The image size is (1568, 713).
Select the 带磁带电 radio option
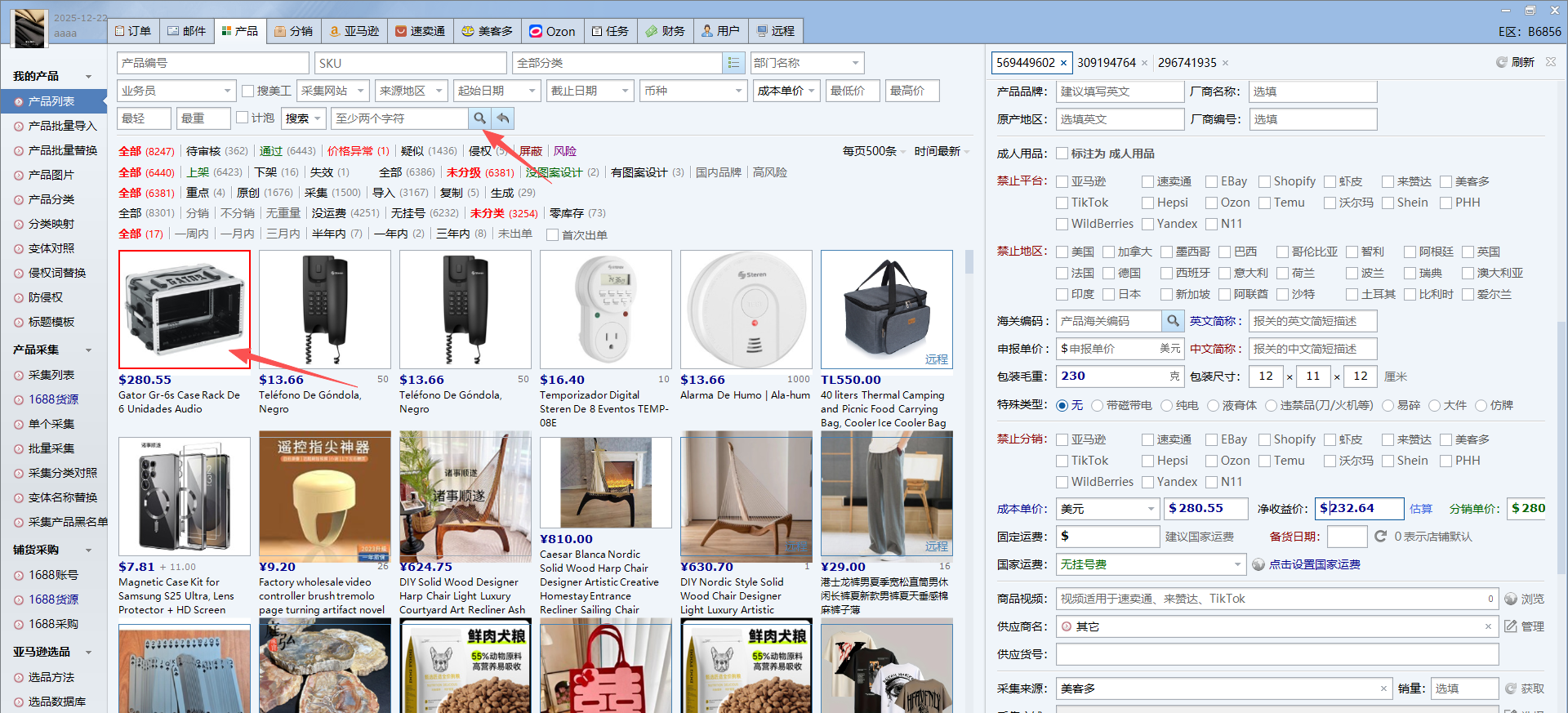tap(1097, 405)
